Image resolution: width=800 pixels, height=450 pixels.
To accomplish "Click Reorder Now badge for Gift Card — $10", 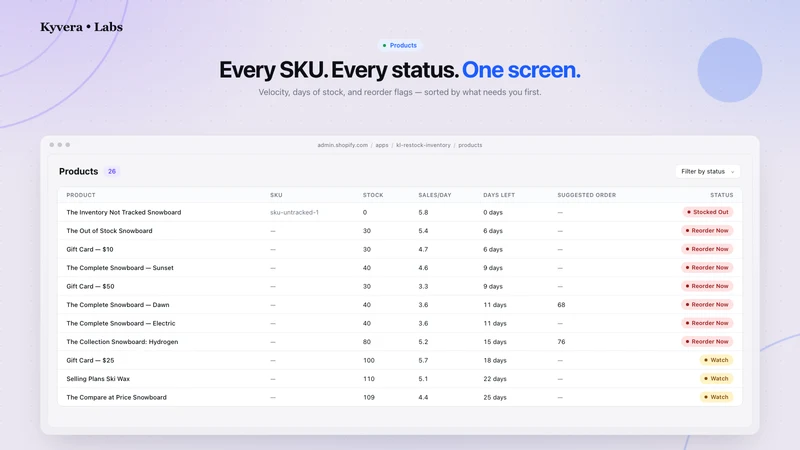I will 707,249.
